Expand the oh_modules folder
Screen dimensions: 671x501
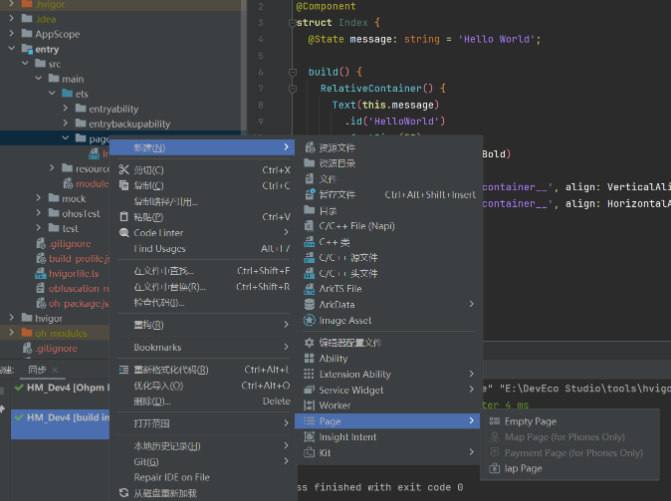pyautogui.click(x=12, y=332)
